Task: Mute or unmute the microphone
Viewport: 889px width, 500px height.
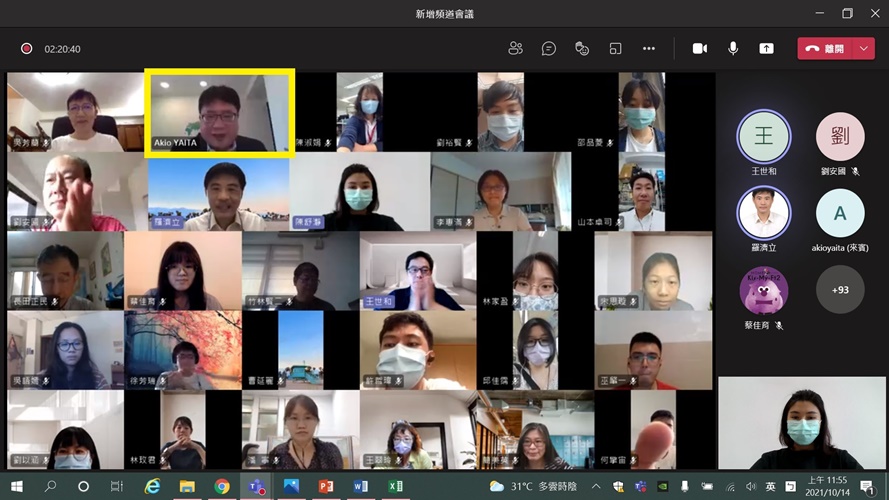Action: (x=733, y=48)
